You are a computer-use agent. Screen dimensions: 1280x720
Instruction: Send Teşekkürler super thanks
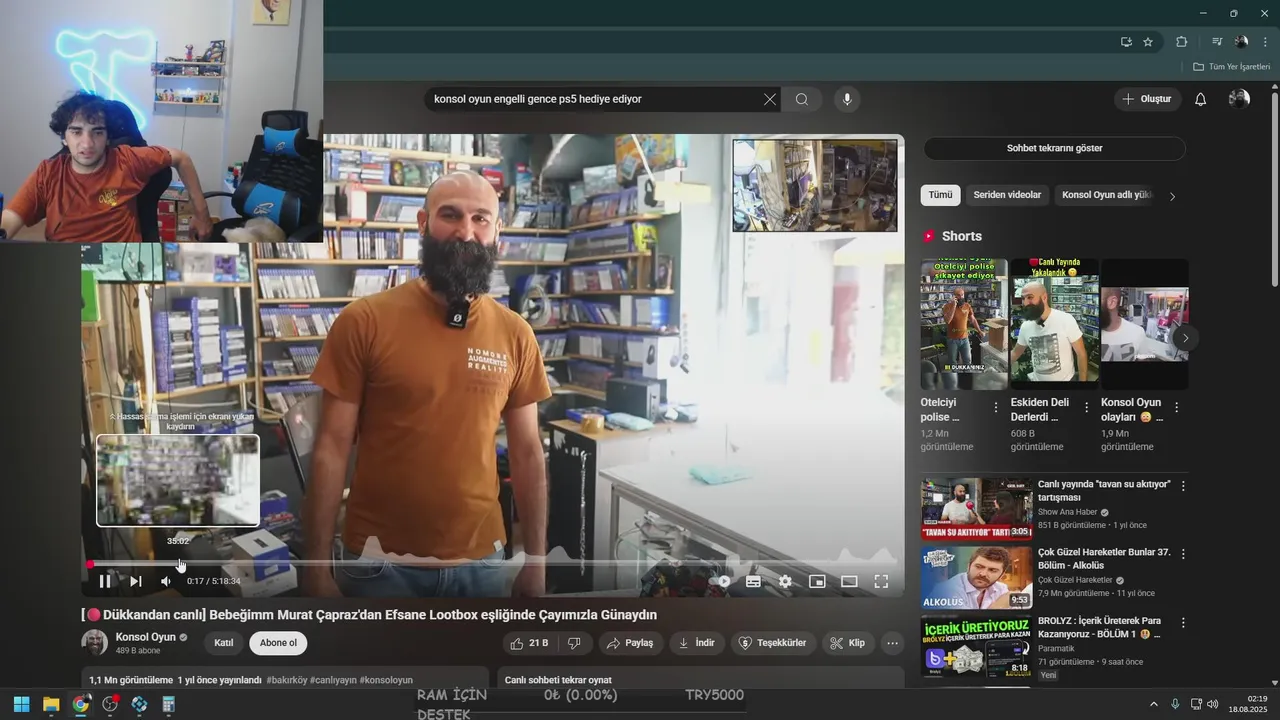tap(772, 643)
